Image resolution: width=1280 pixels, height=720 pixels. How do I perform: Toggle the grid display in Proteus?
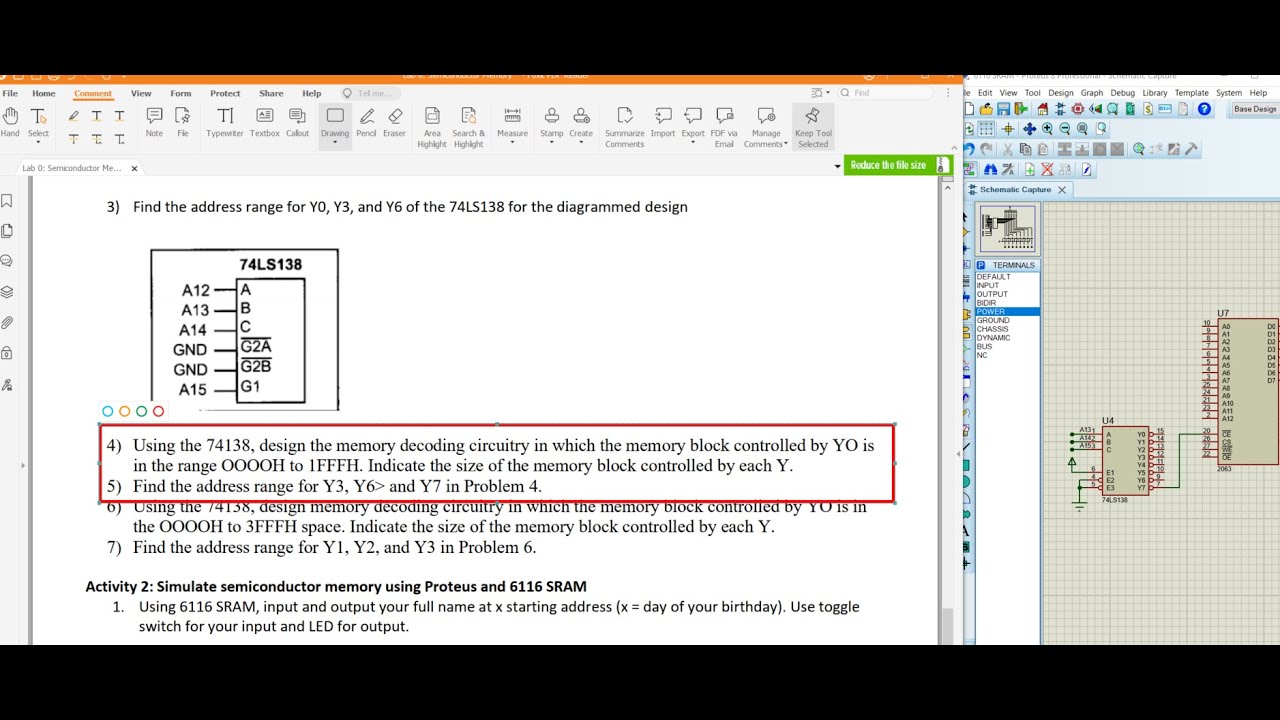click(986, 129)
